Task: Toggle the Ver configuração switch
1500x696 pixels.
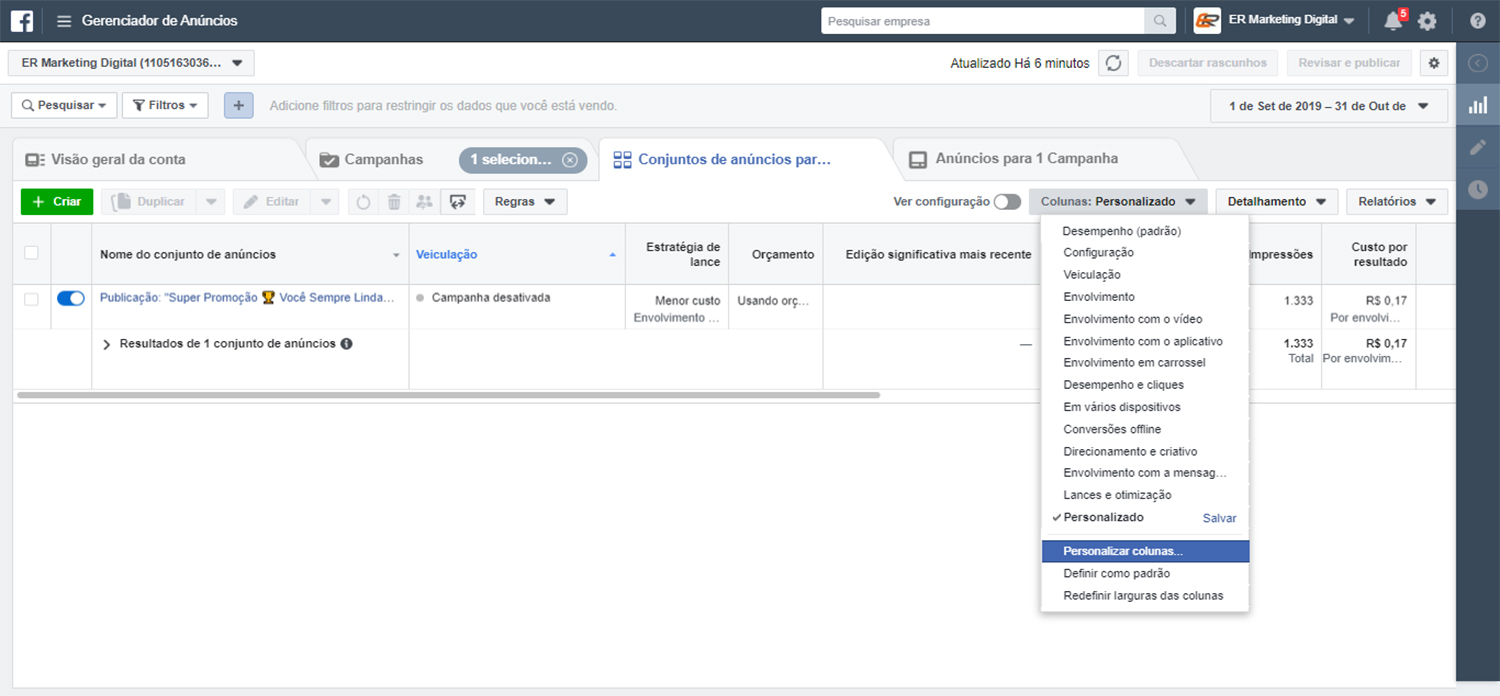Action: point(1007,202)
